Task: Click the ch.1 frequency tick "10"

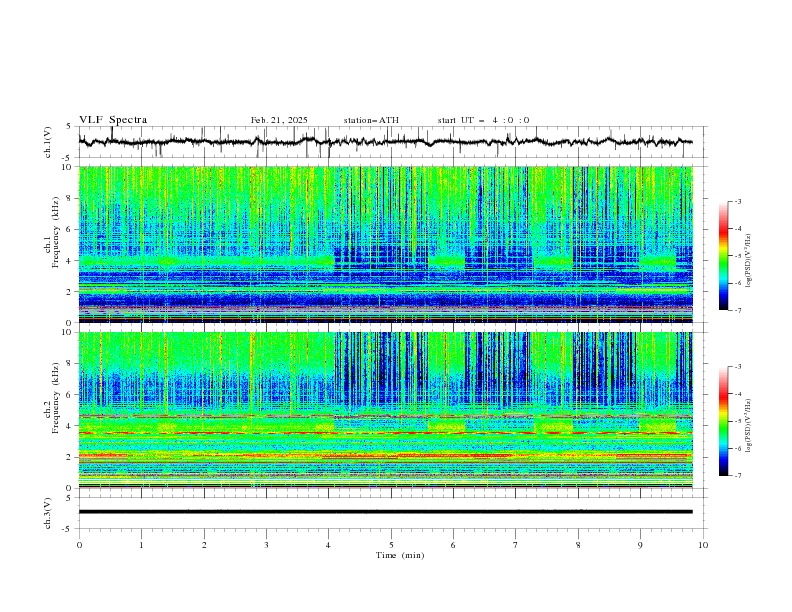Action: (x=67, y=167)
